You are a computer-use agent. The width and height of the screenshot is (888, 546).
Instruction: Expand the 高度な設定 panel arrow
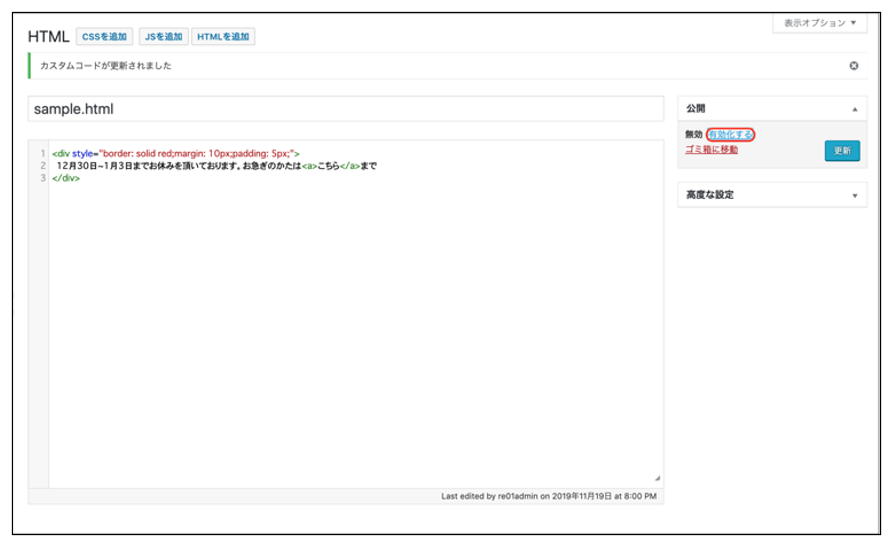[x=854, y=196]
